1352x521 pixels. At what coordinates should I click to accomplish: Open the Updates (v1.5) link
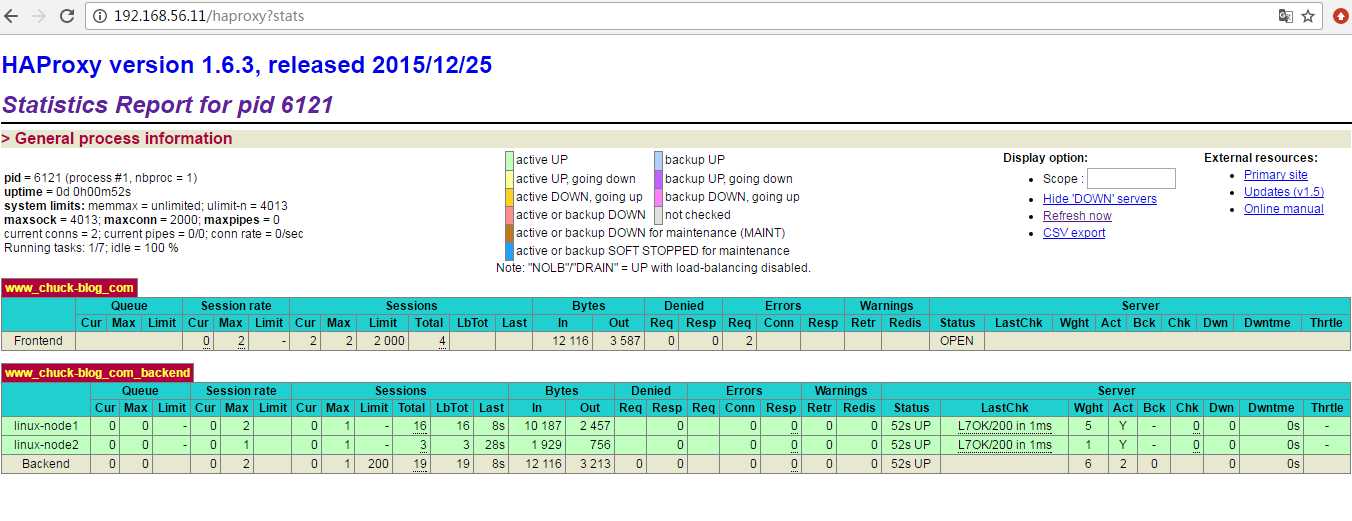pos(1284,192)
